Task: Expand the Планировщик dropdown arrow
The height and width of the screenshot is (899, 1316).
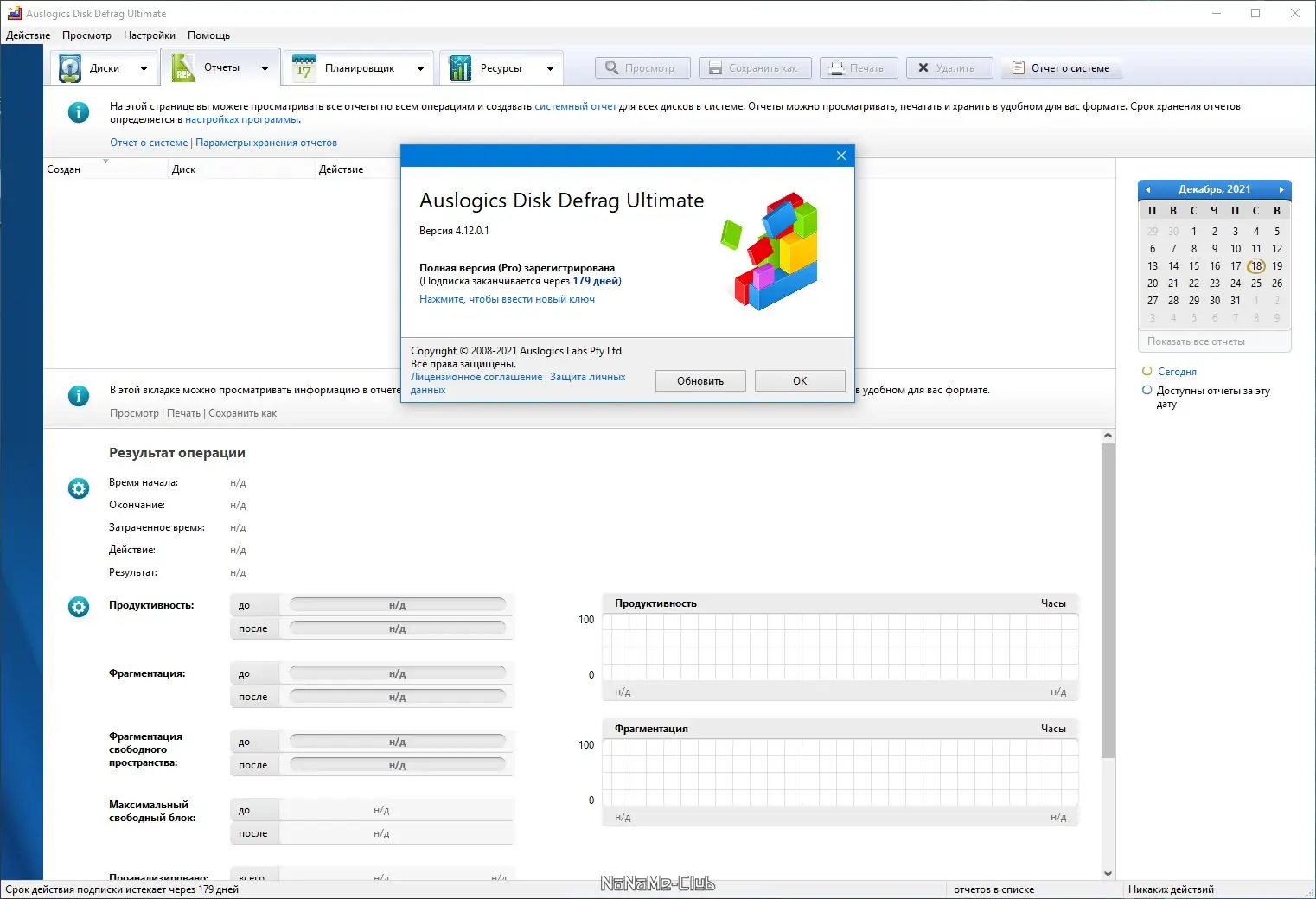Action: pyautogui.click(x=420, y=68)
